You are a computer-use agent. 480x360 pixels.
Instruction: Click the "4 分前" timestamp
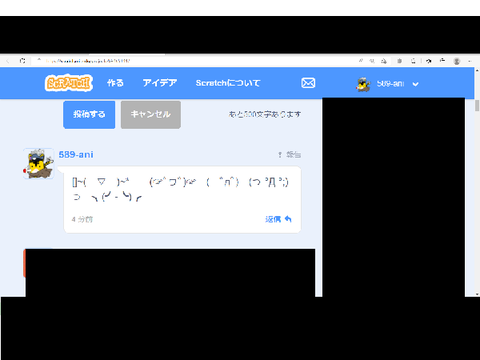[x=82, y=219]
